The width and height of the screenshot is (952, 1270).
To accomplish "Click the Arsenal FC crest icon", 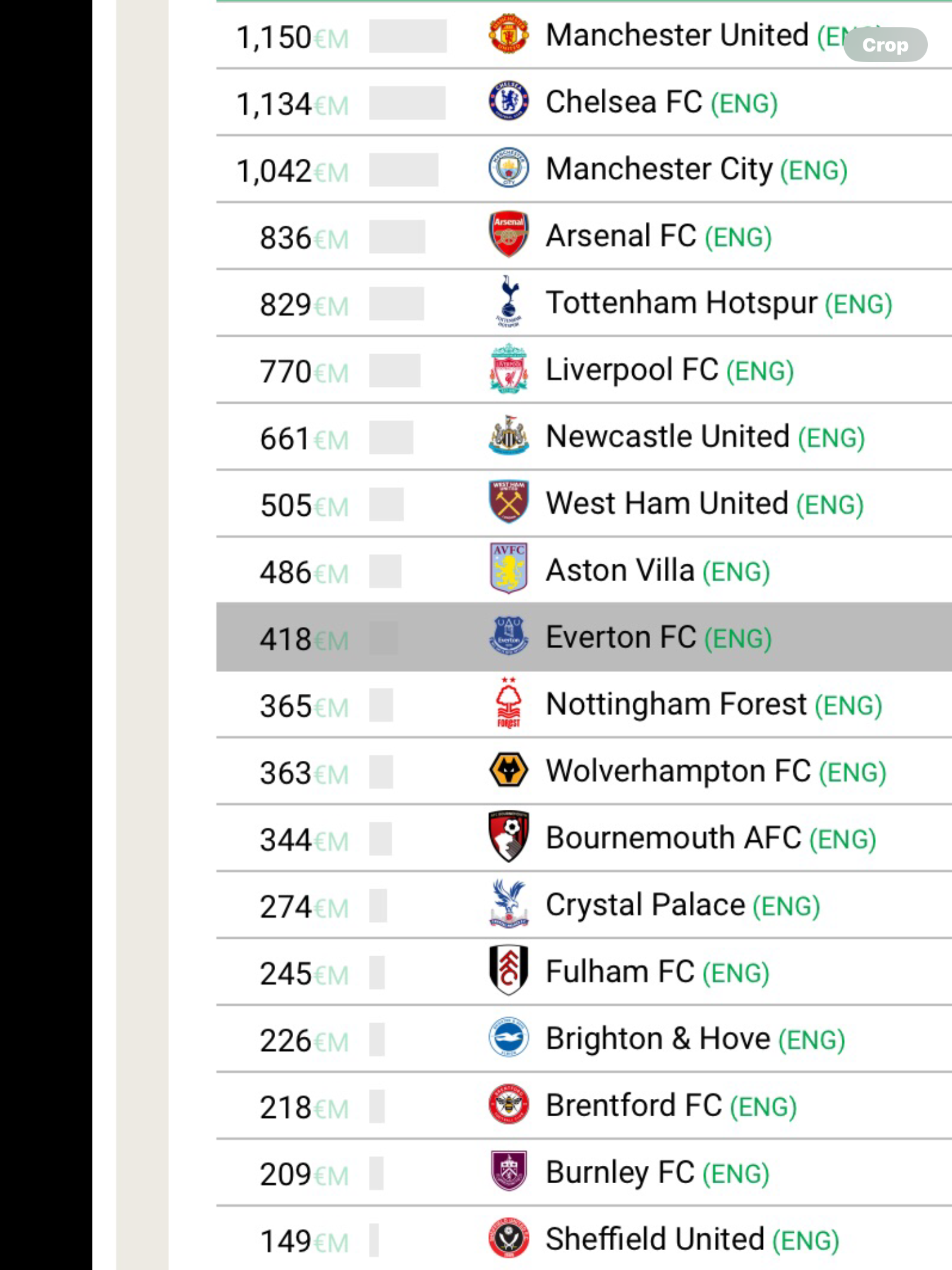I will [508, 234].
